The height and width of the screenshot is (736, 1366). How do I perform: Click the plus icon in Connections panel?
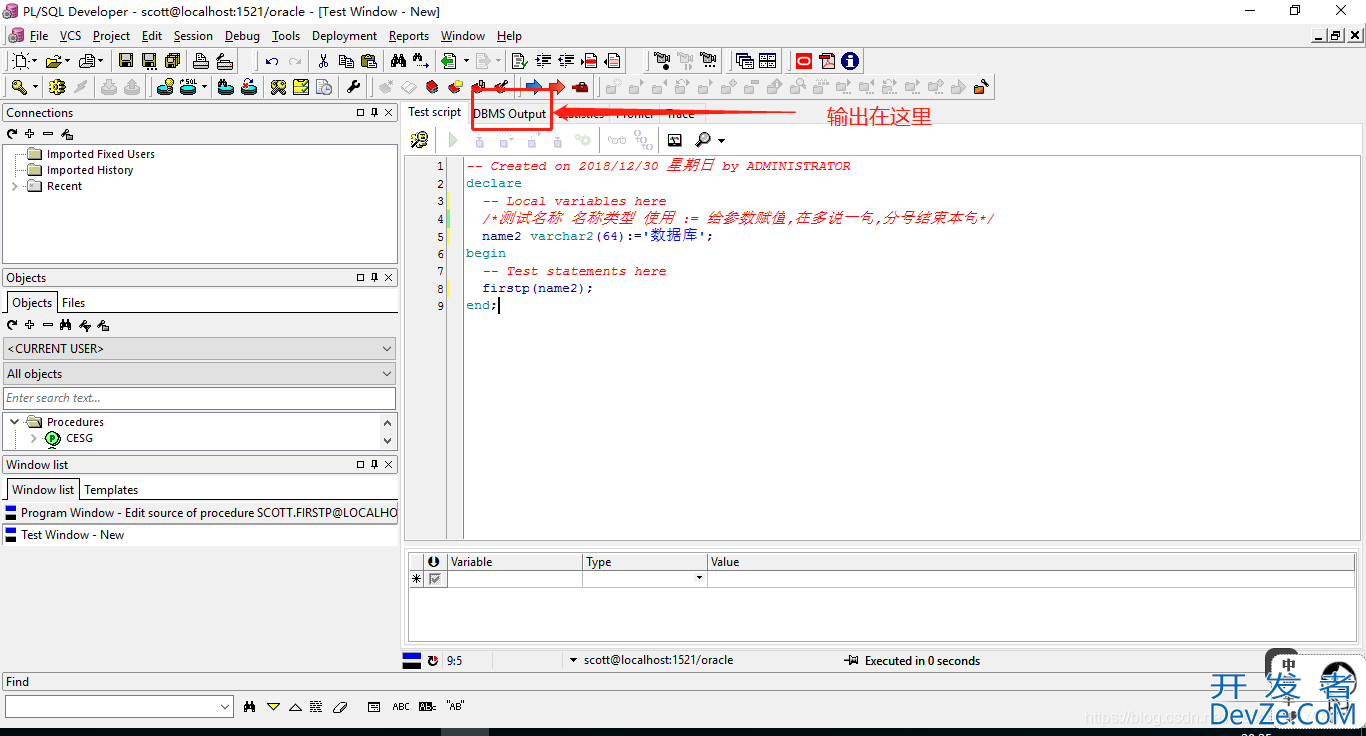pyautogui.click(x=30, y=134)
